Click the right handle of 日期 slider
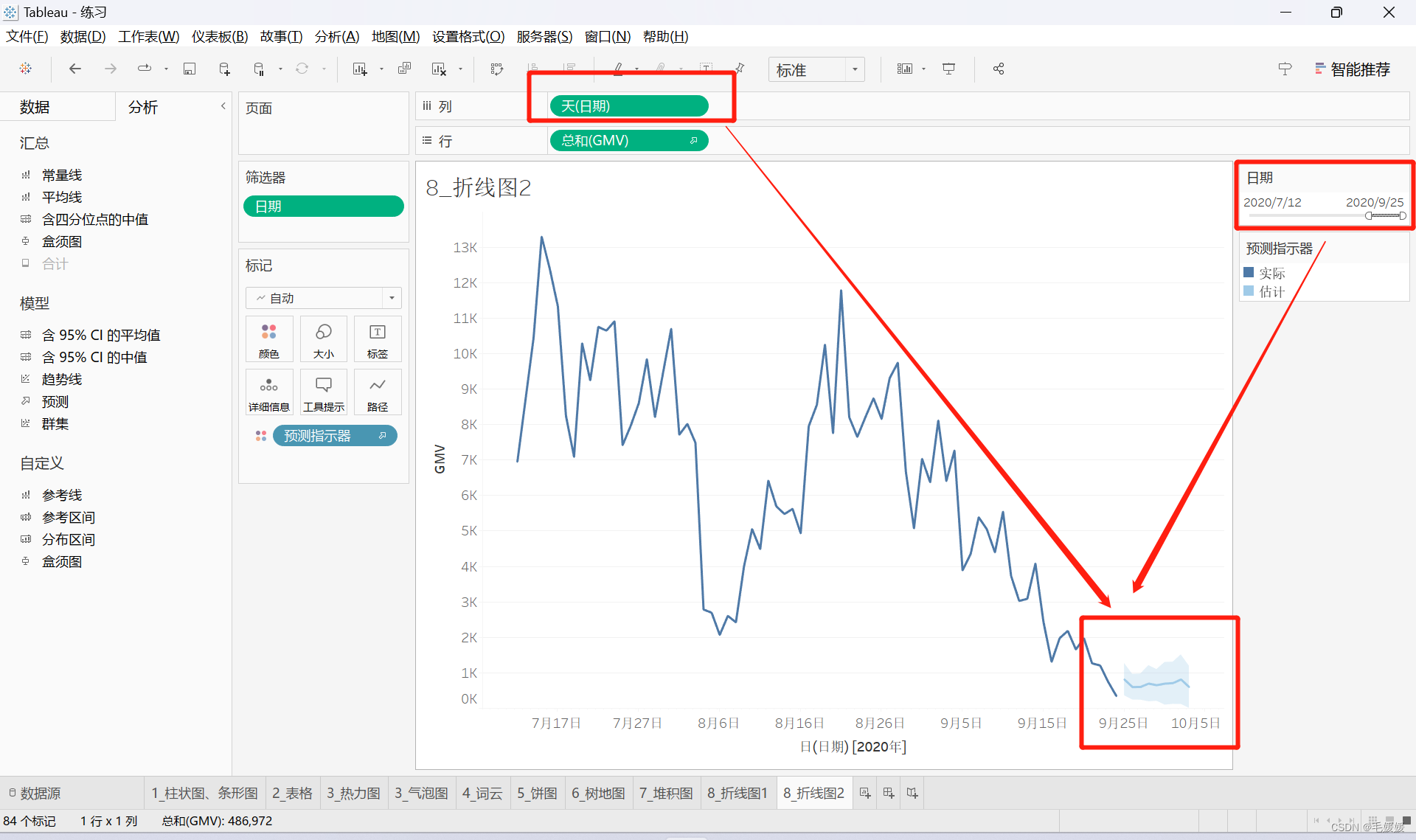The image size is (1416, 840). pyautogui.click(x=1403, y=216)
